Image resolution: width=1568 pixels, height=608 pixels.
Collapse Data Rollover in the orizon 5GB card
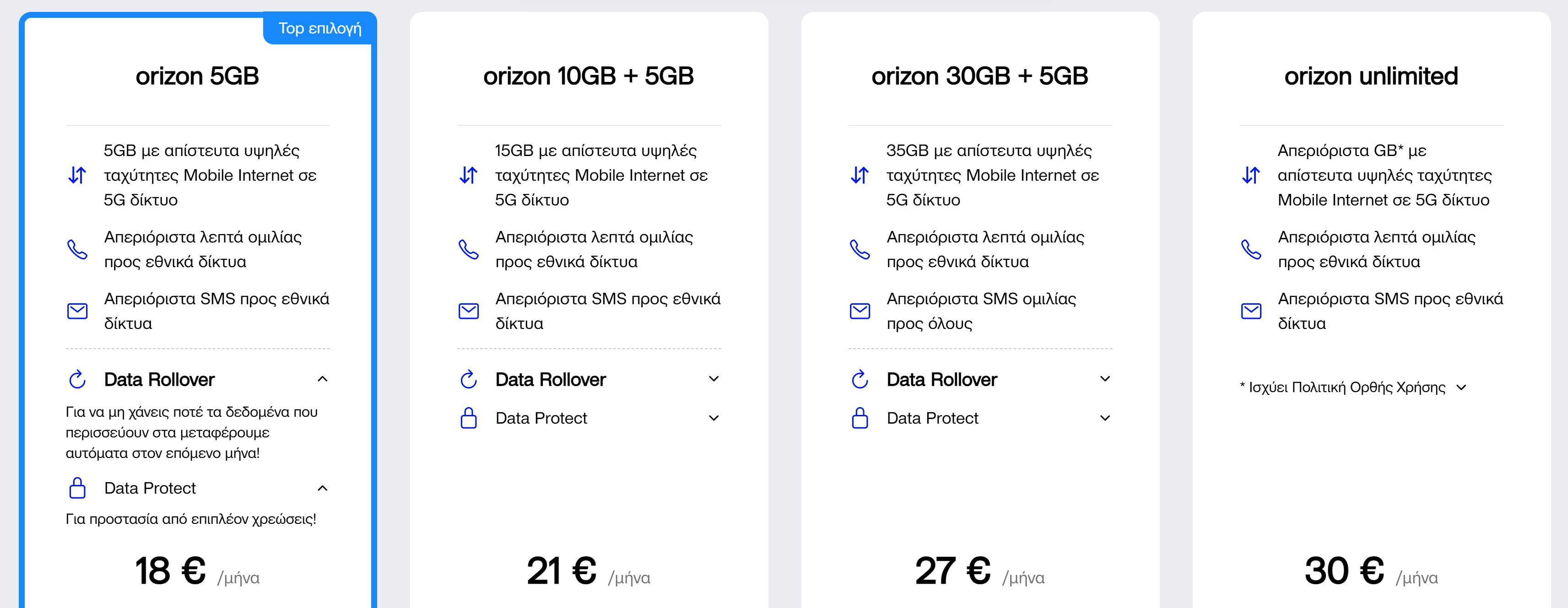[x=323, y=380]
